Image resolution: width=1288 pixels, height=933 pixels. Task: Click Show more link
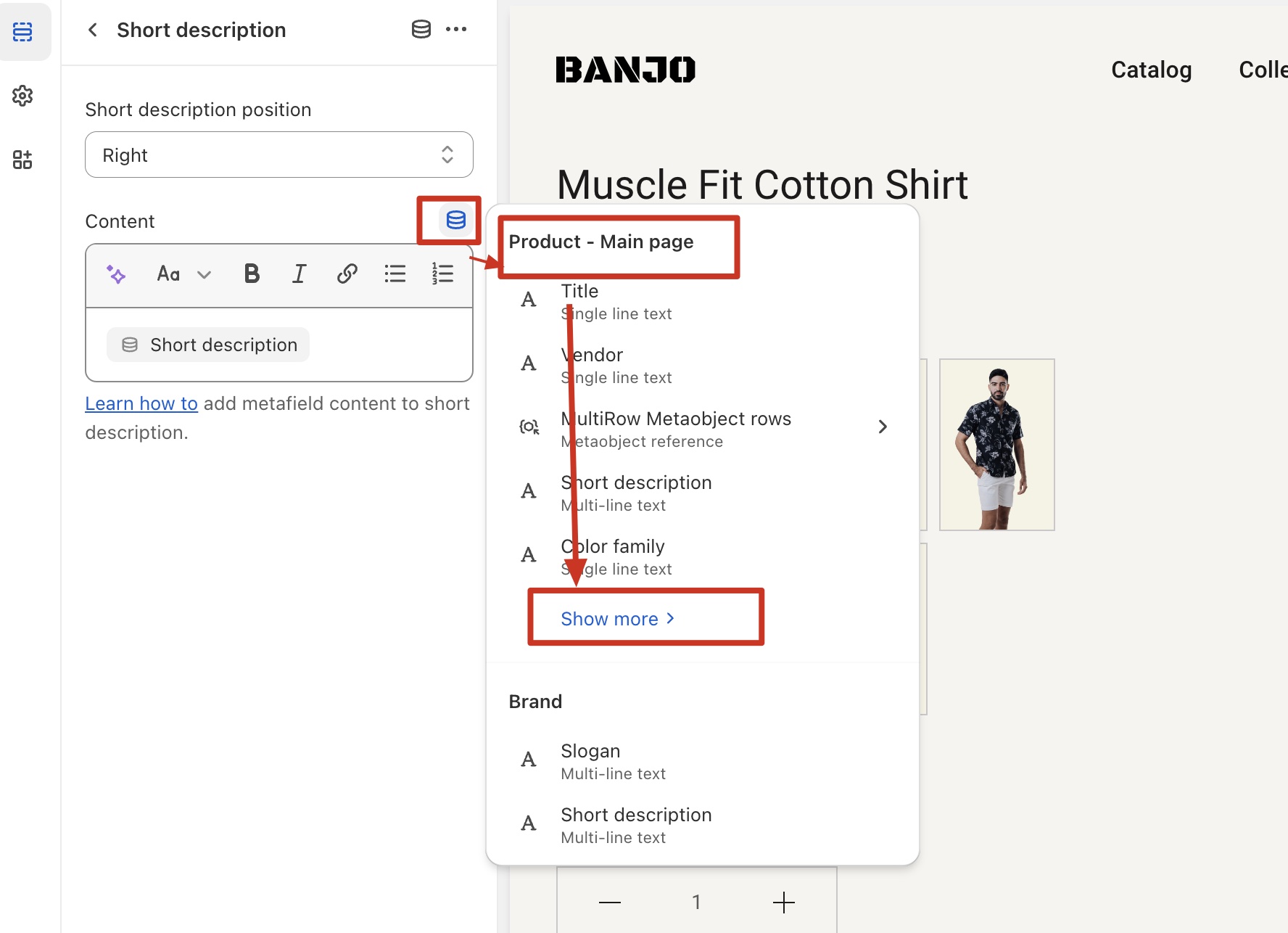618,619
